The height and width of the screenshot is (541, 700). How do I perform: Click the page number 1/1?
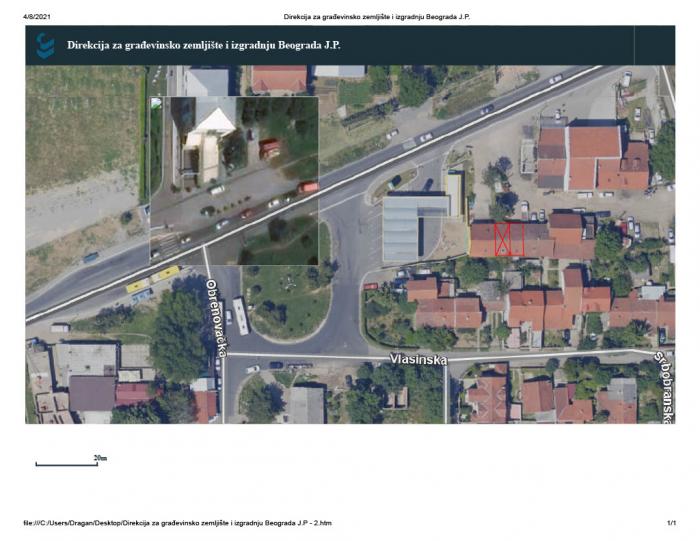[x=671, y=523]
